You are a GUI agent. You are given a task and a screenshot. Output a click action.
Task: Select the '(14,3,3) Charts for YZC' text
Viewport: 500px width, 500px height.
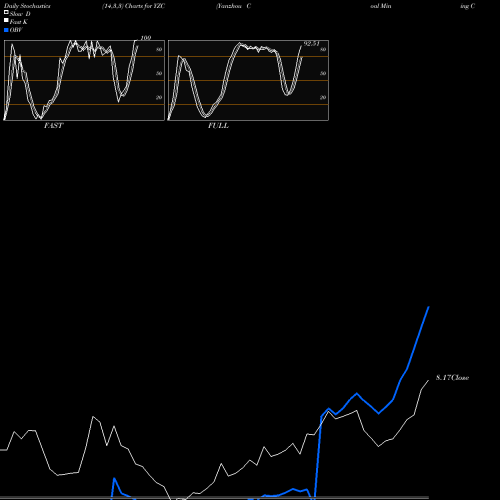133,6
